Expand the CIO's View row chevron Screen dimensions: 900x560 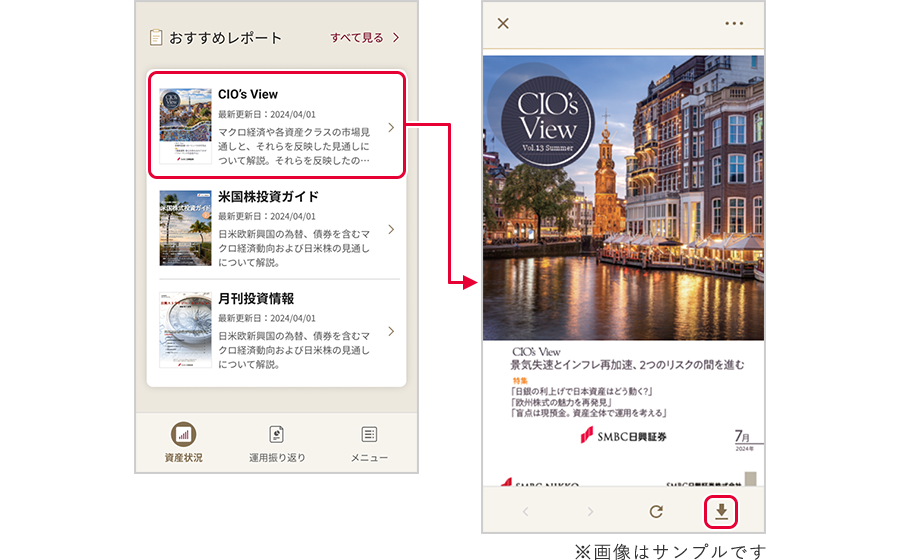(x=391, y=127)
